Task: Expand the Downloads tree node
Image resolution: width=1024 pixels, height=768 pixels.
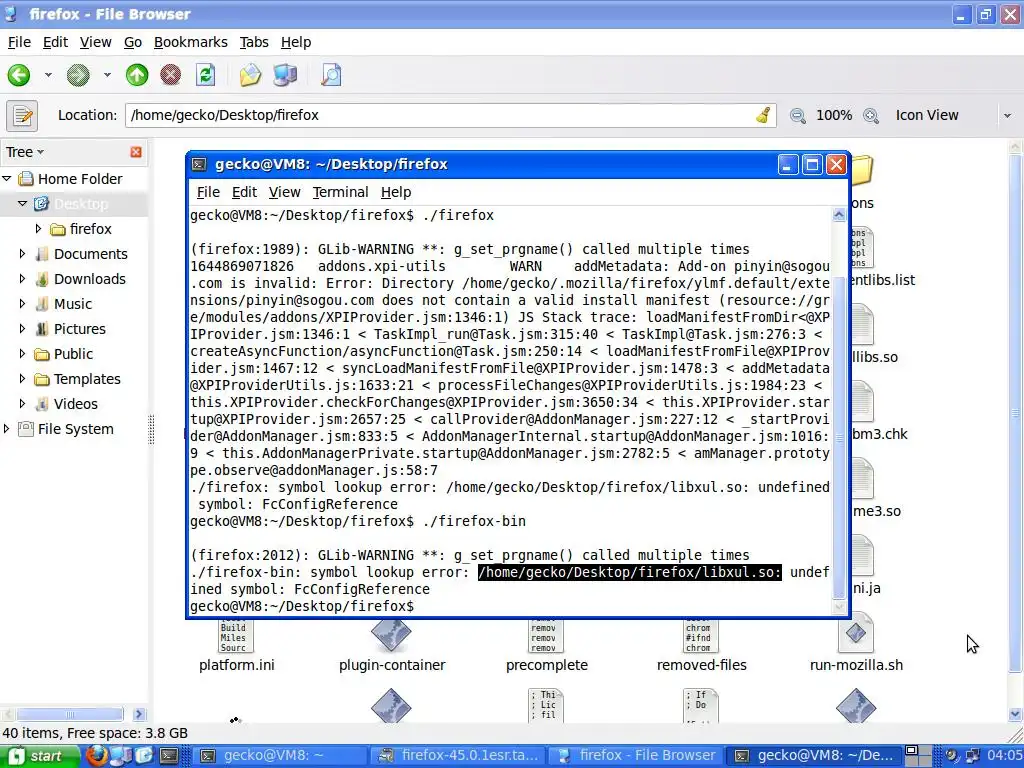Action: pos(22,279)
